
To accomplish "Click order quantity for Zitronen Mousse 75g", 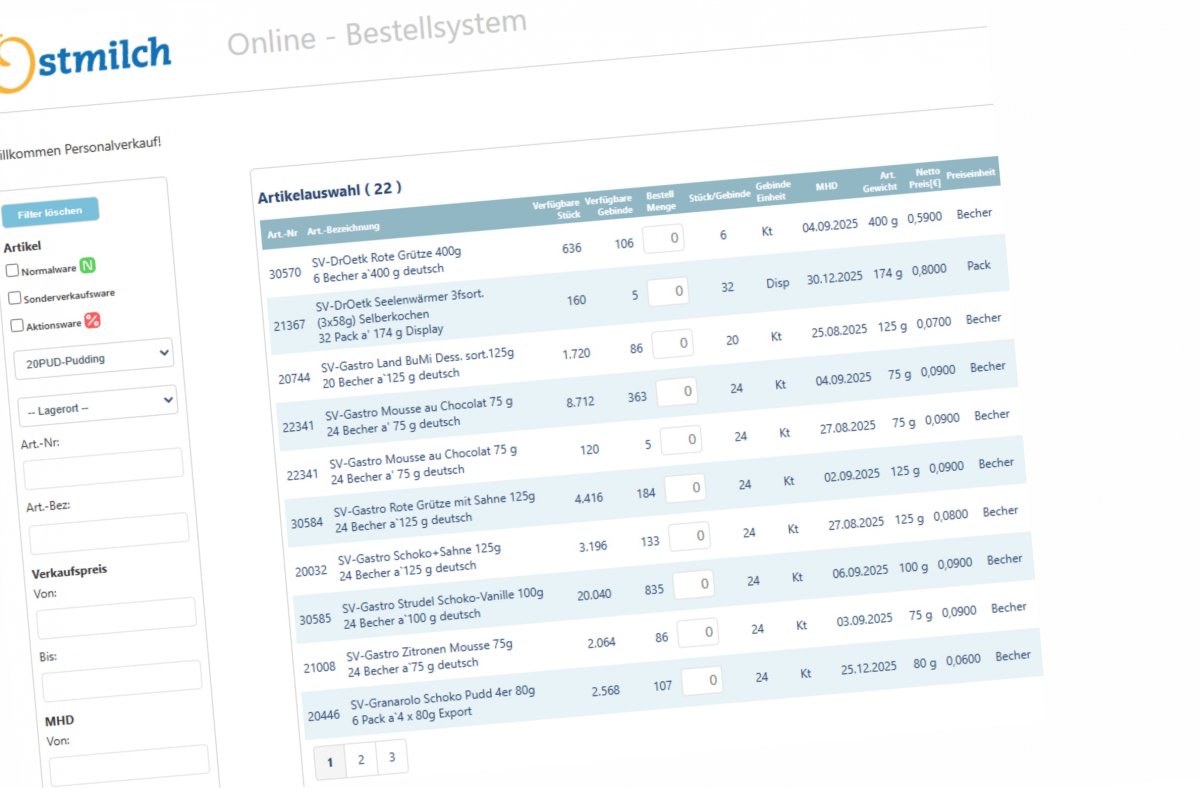I will pyautogui.click(x=697, y=632).
